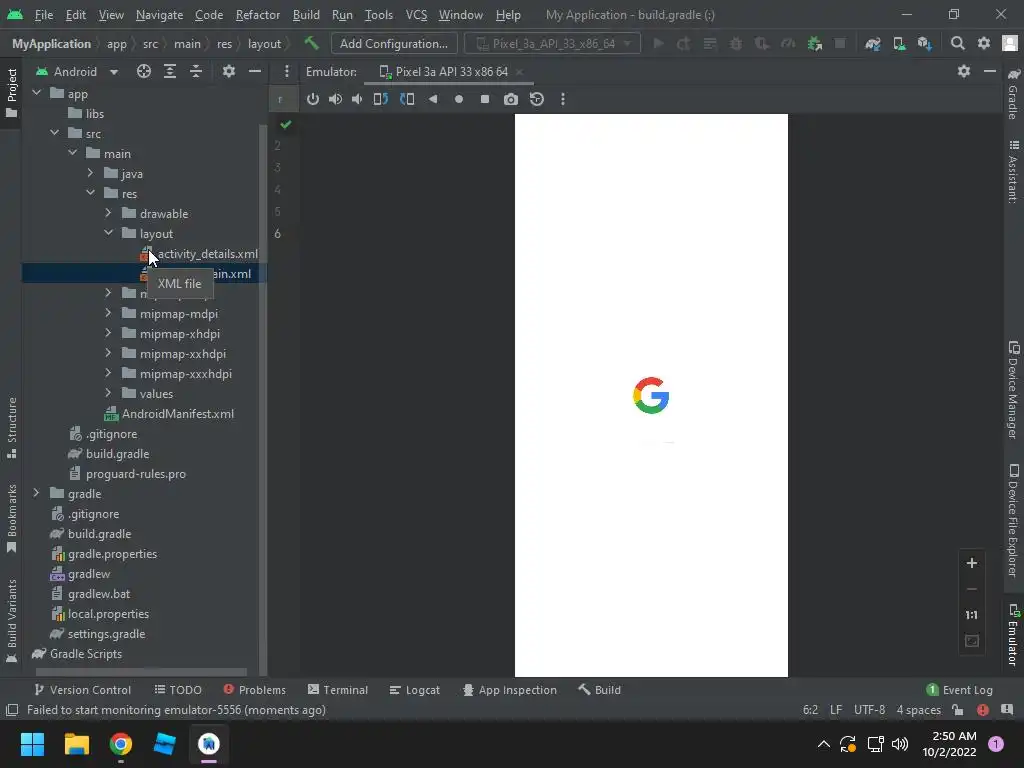
Task: Tap the emulator Home circle button
Action: coord(459,99)
